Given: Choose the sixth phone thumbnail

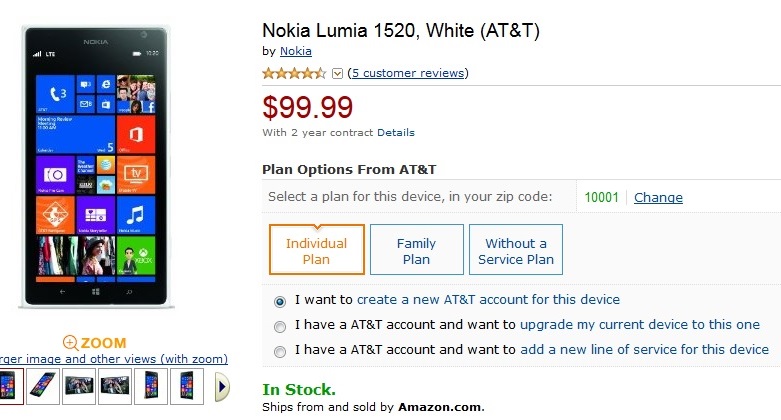Looking at the screenshot, I should [x=187, y=386].
